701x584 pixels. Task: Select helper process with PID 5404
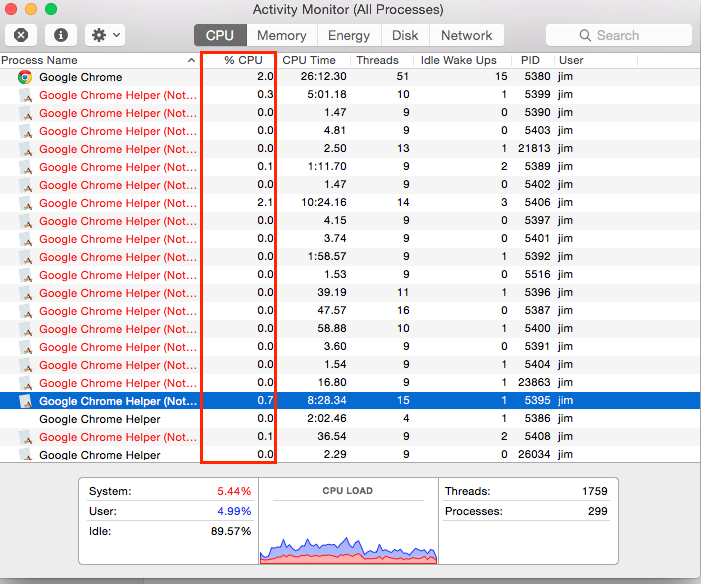(350, 364)
